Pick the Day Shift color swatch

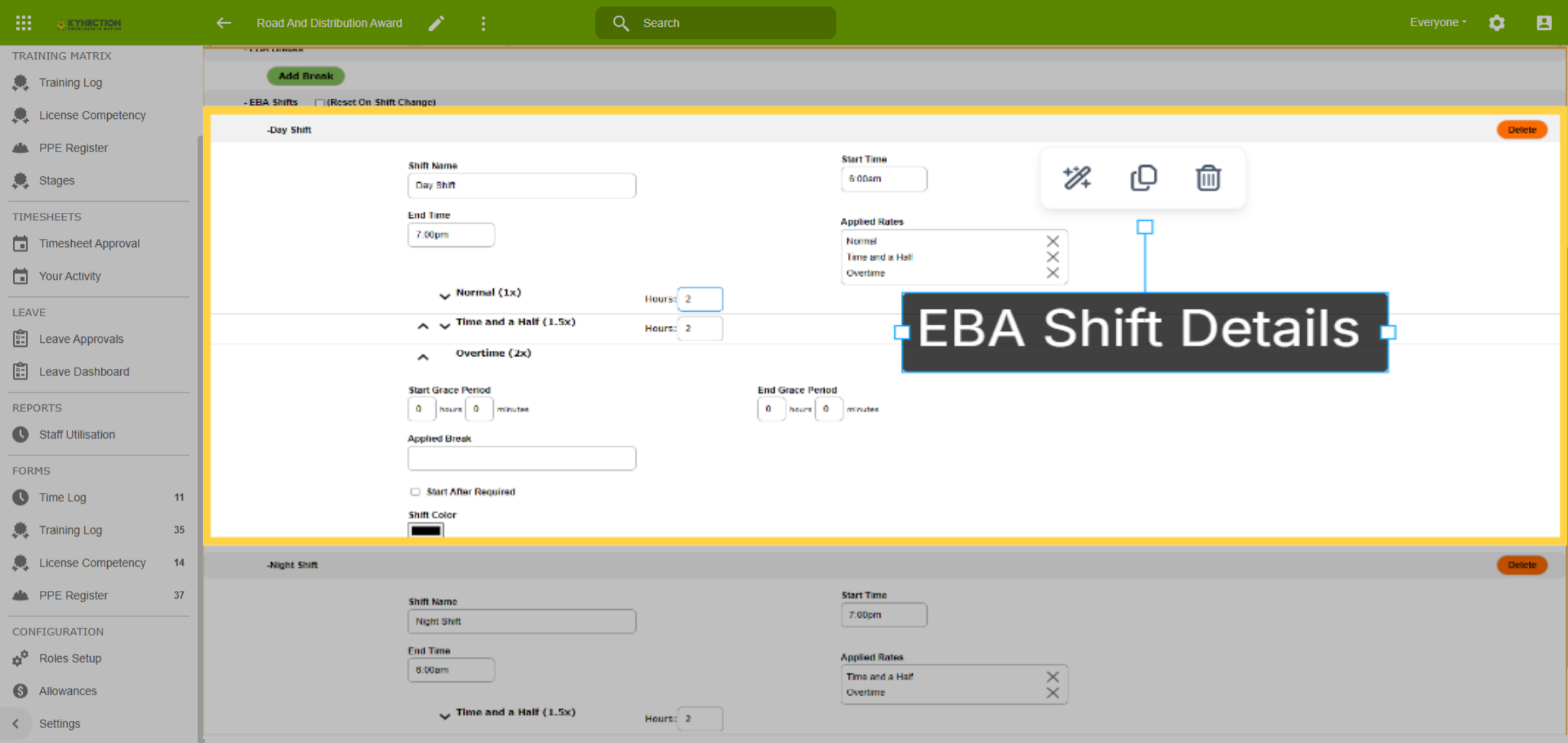426,530
